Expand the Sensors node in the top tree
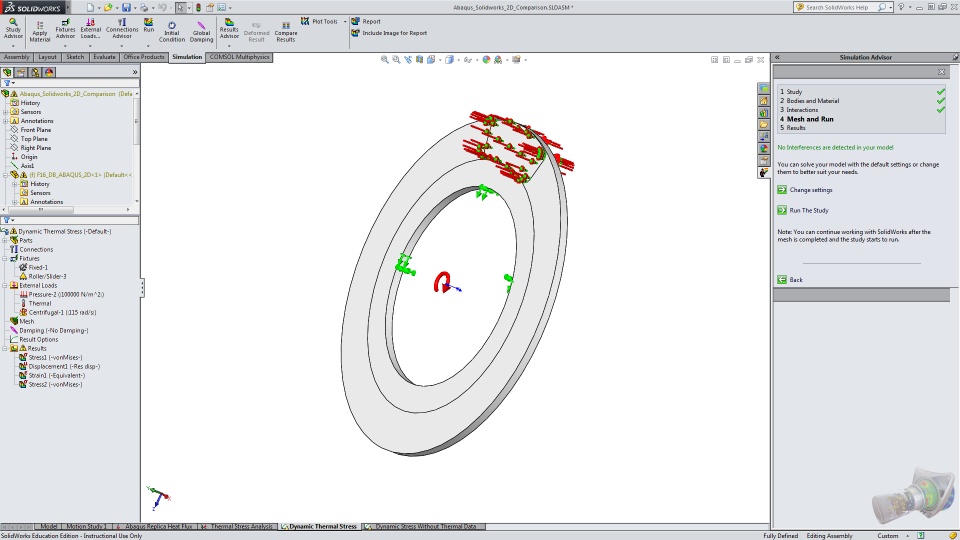Screen dimensions: 960x540 pyautogui.click(x=6, y=112)
